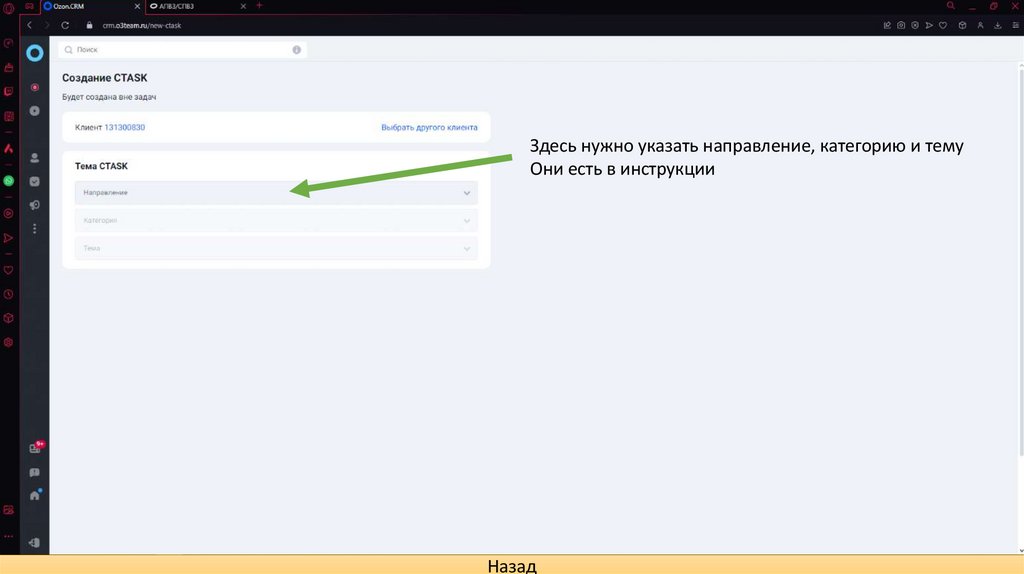Open the downloads icon in browser toolbar
Image resolution: width=1024 pixels, height=574 pixels.
coord(998,25)
